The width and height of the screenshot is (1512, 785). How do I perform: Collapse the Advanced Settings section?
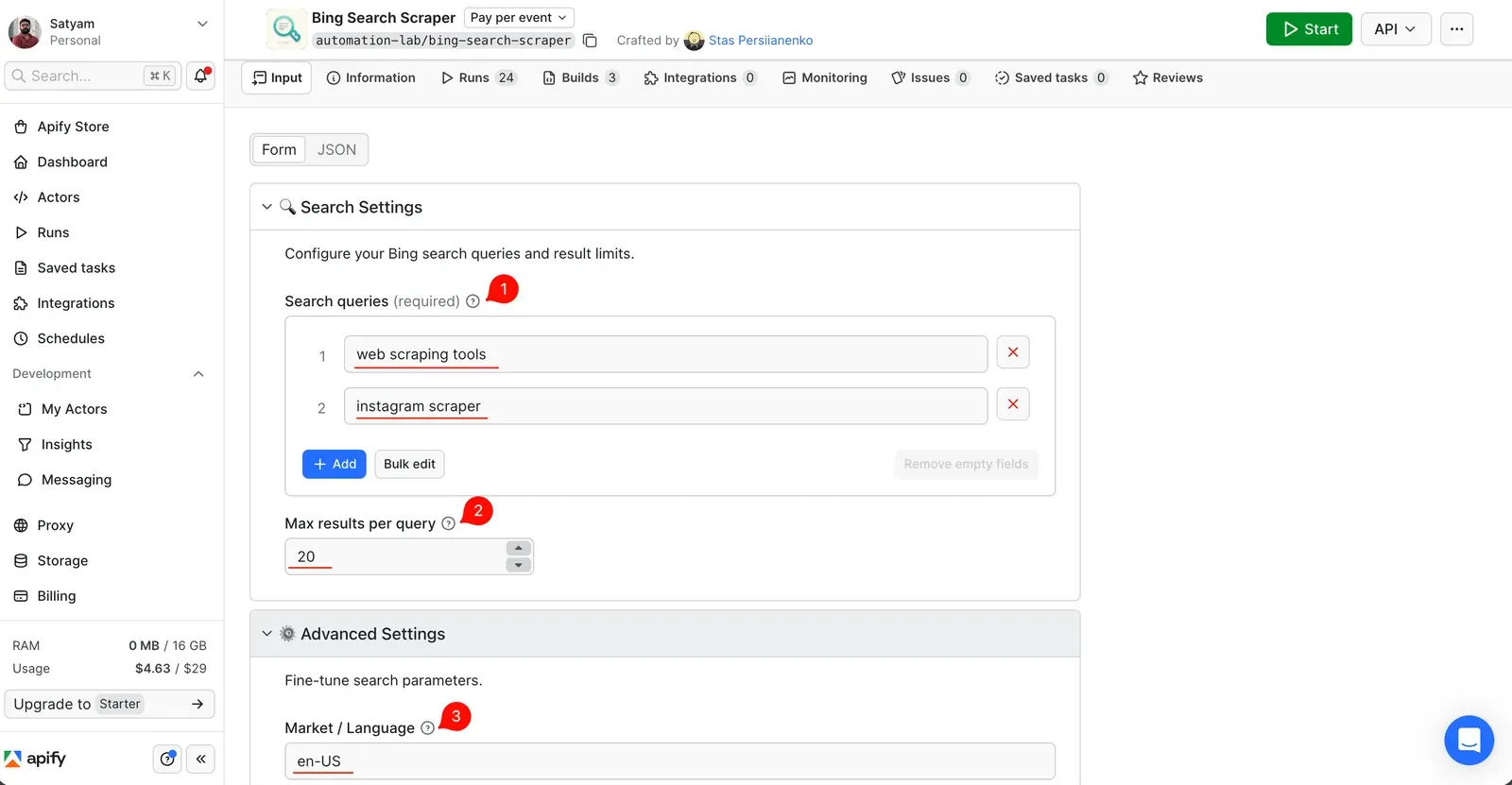266,634
